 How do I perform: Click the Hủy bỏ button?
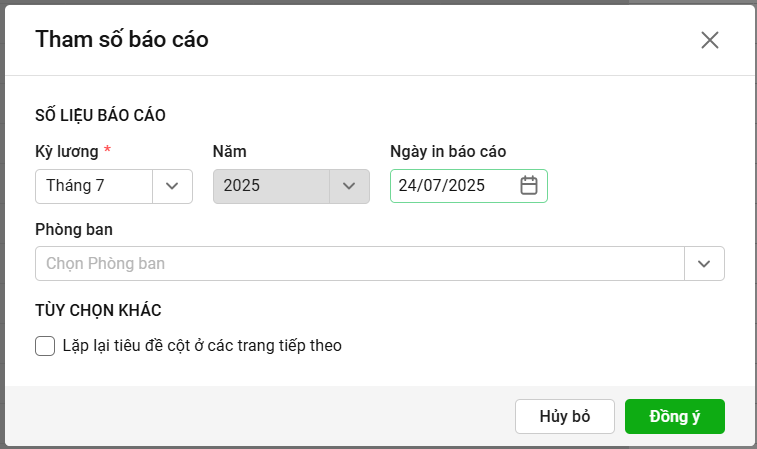coord(565,417)
